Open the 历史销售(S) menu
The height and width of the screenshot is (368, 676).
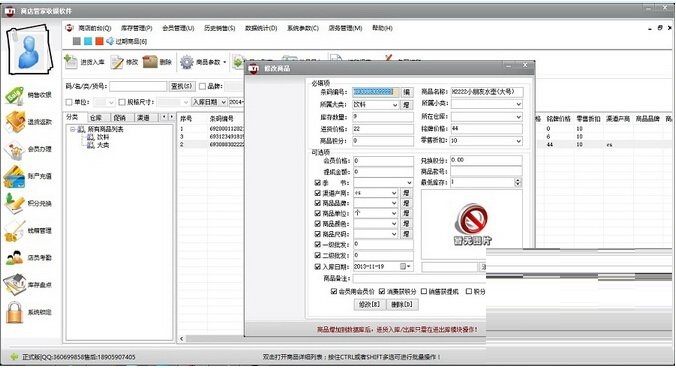coord(219,28)
